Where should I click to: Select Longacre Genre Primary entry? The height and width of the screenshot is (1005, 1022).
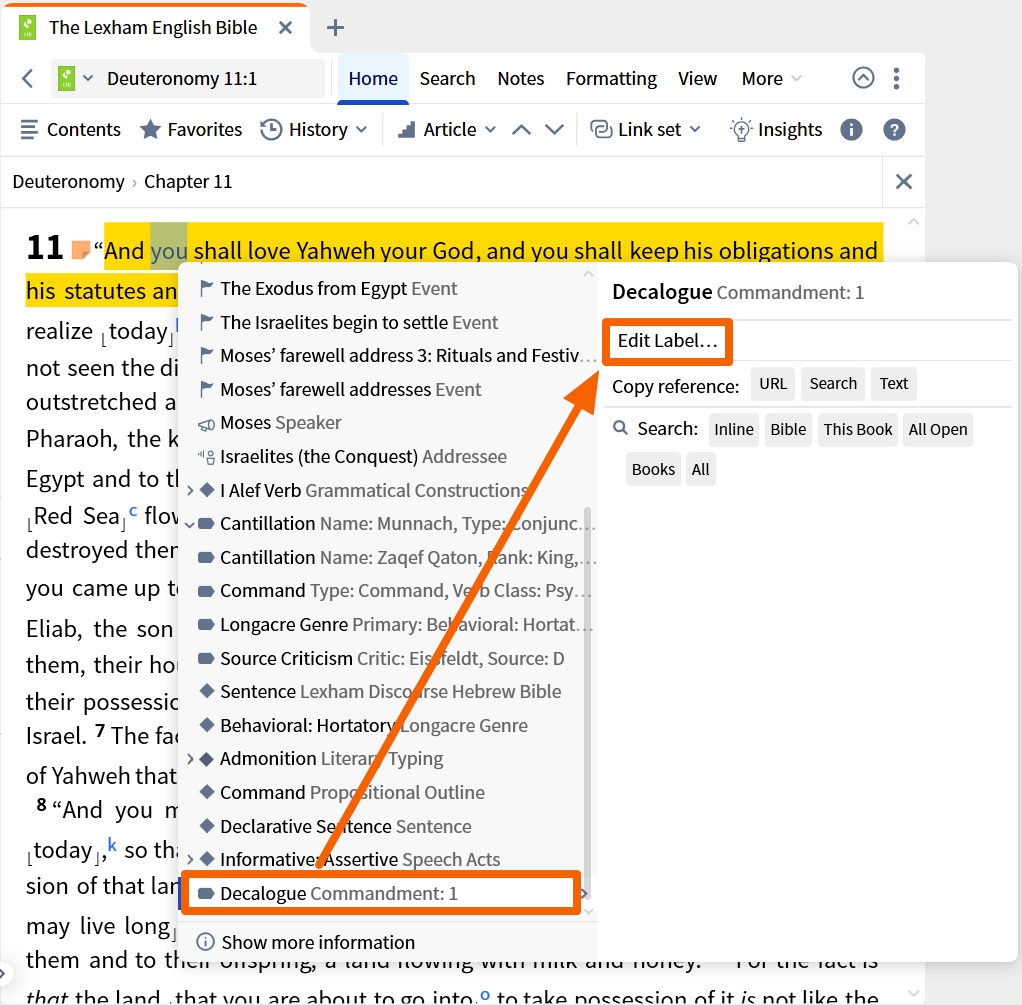click(387, 624)
